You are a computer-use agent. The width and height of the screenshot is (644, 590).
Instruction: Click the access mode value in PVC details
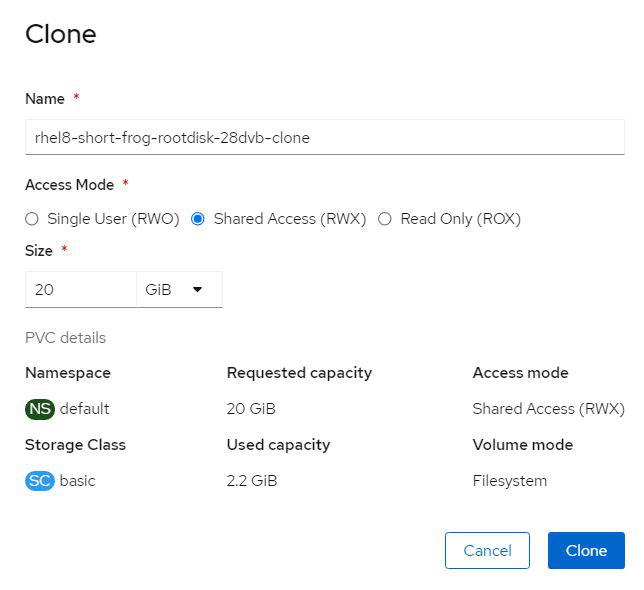[548, 408]
